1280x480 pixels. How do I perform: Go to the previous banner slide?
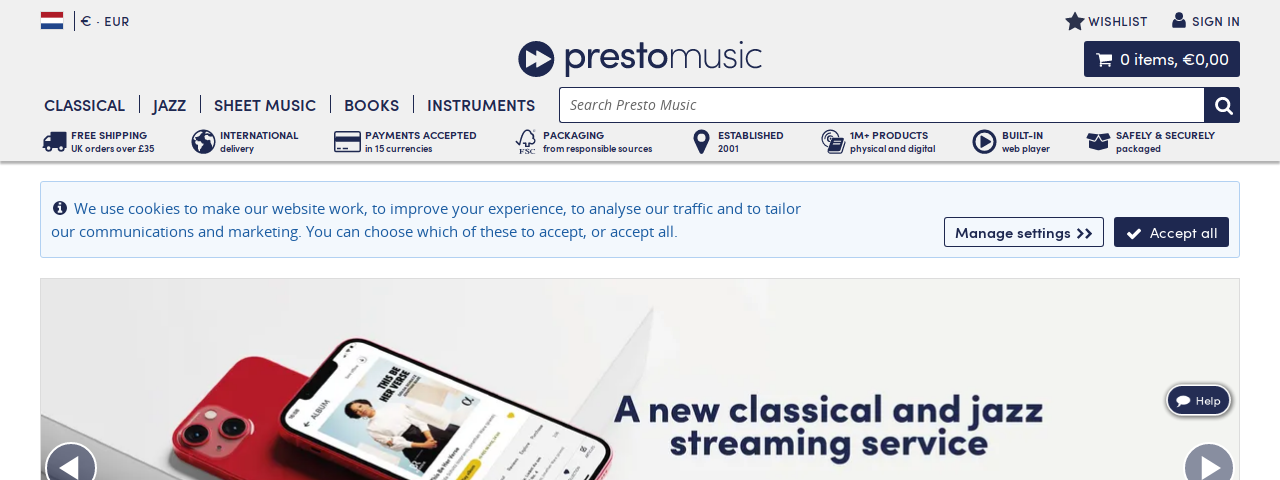[x=71, y=466]
